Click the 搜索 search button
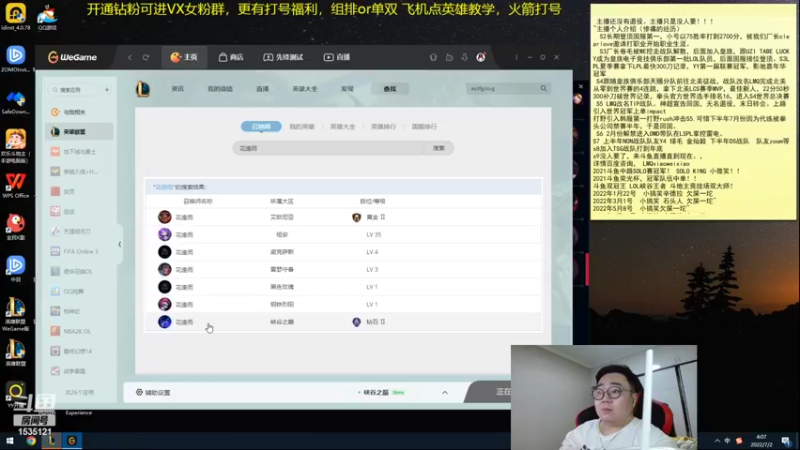Viewport: 800px width, 450px height. pyautogui.click(x=439, y=148)
